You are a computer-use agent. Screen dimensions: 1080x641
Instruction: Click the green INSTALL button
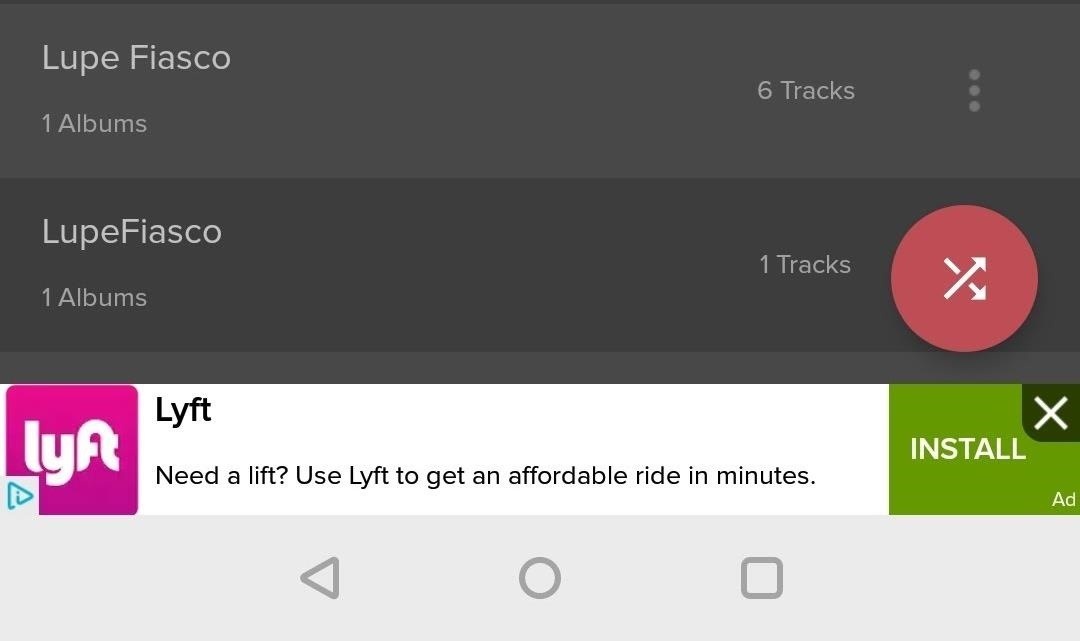[x=966, y=450]
